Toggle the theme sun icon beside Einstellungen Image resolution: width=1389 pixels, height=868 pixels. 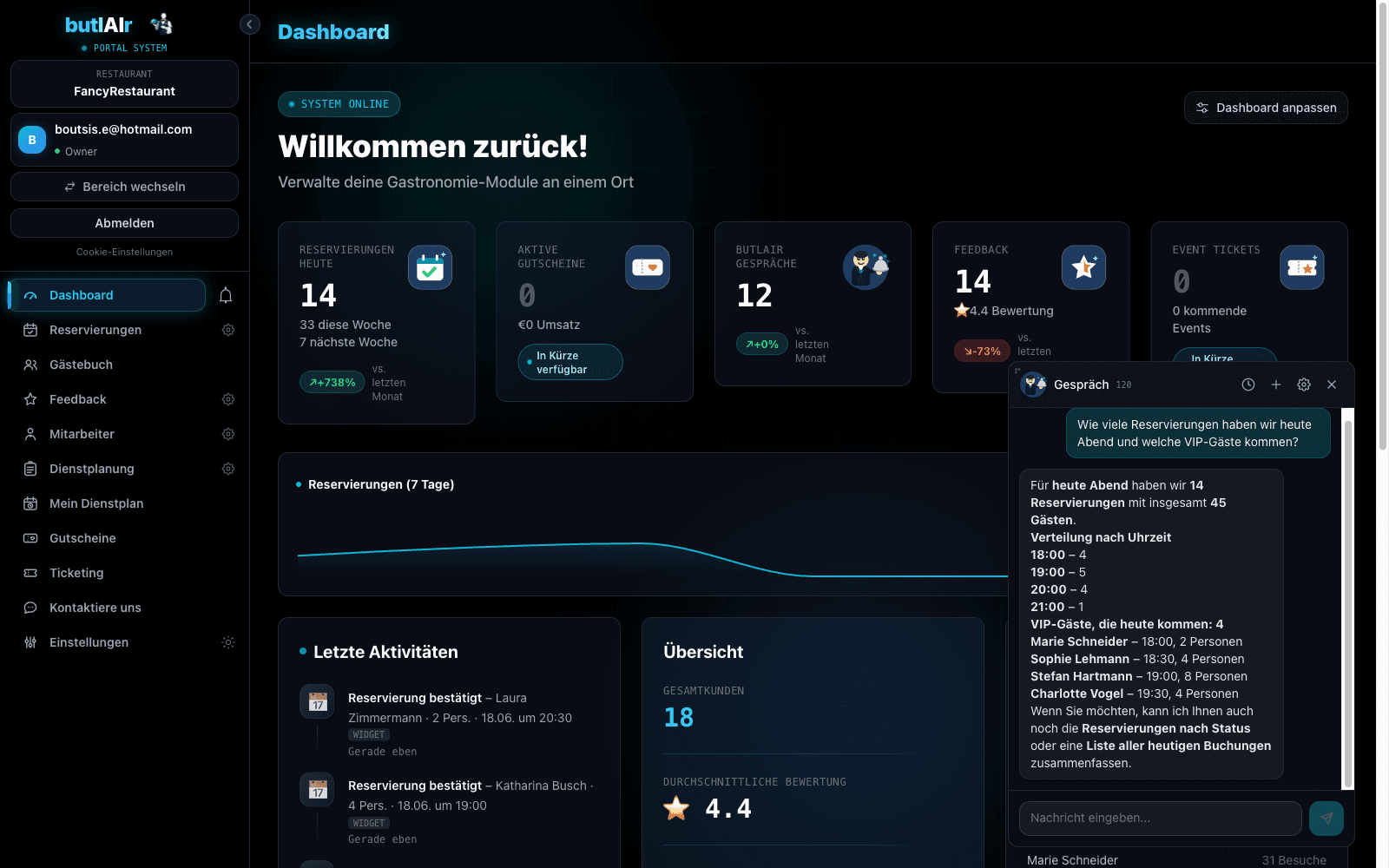pos(228,642)
